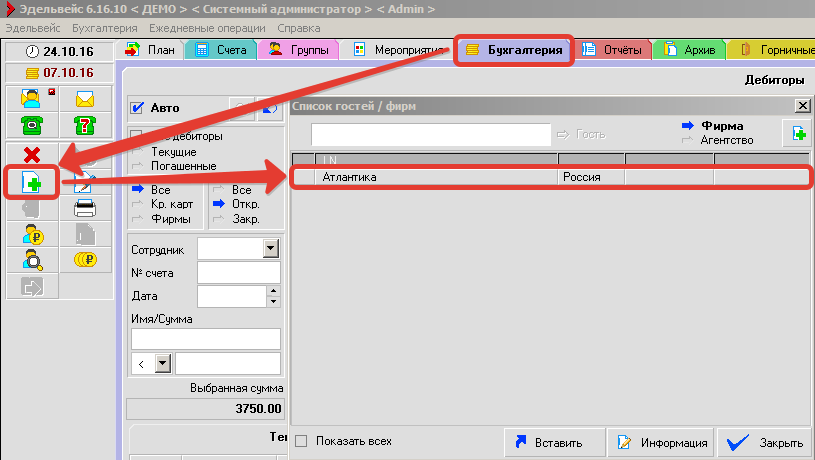Click the new document green plus icon
Screen dimensions: 815x460
tap(31, 181)
